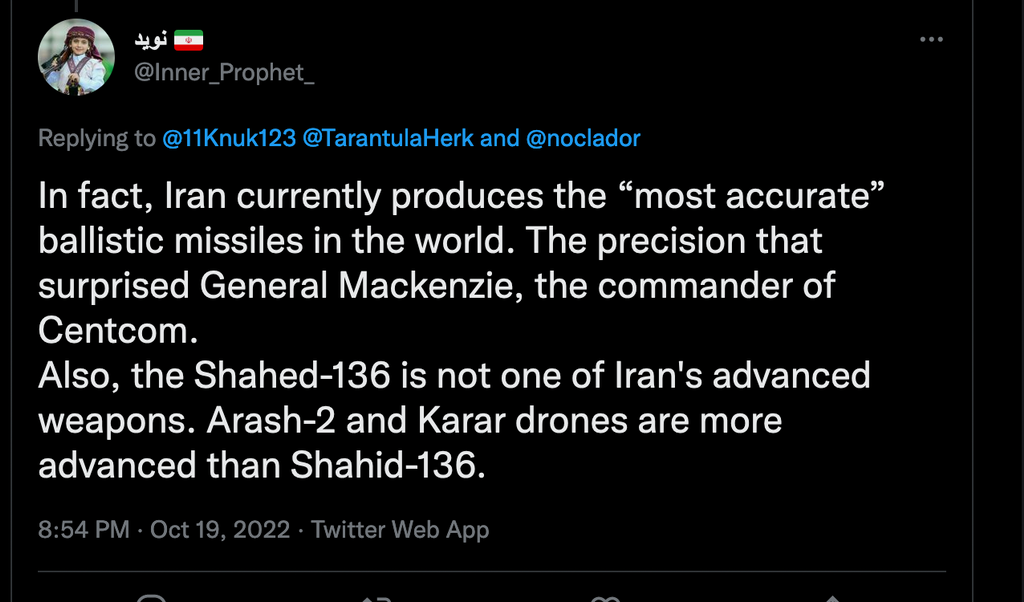1024x602 pixels.
Task: Click the final line mentioning Shahid-136
Action: coord(261,465)
